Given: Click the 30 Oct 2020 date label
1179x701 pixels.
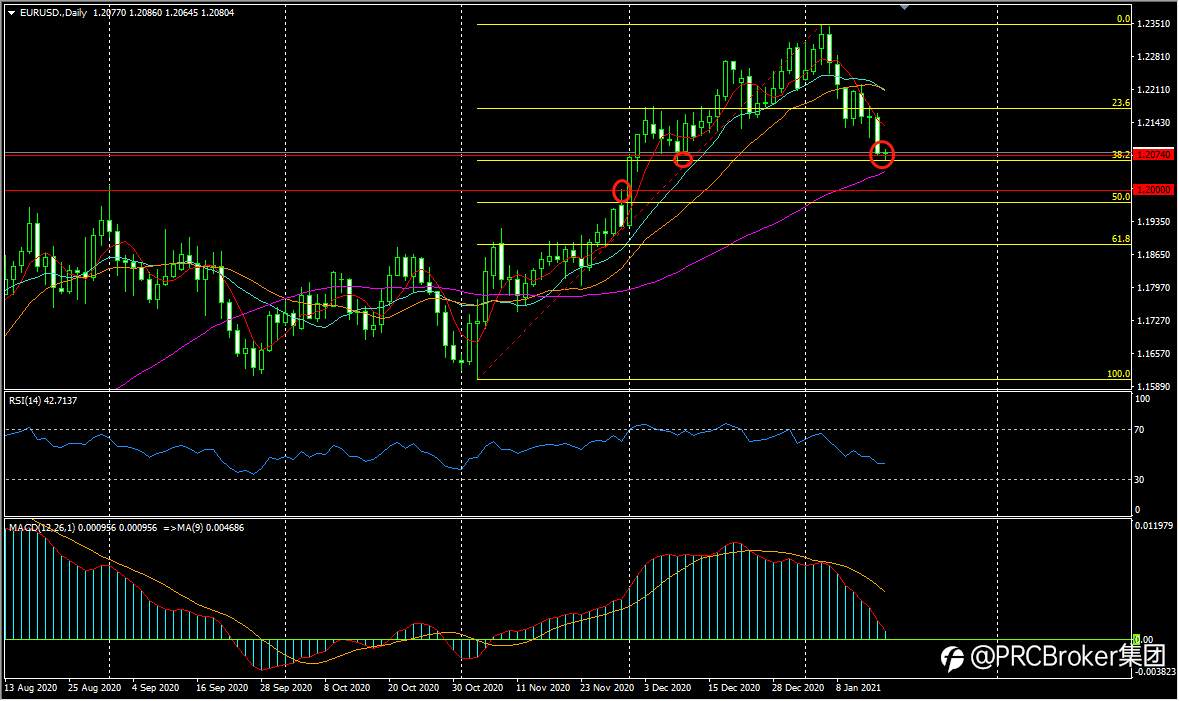Looking at the screenshot, I should (477, 688).
